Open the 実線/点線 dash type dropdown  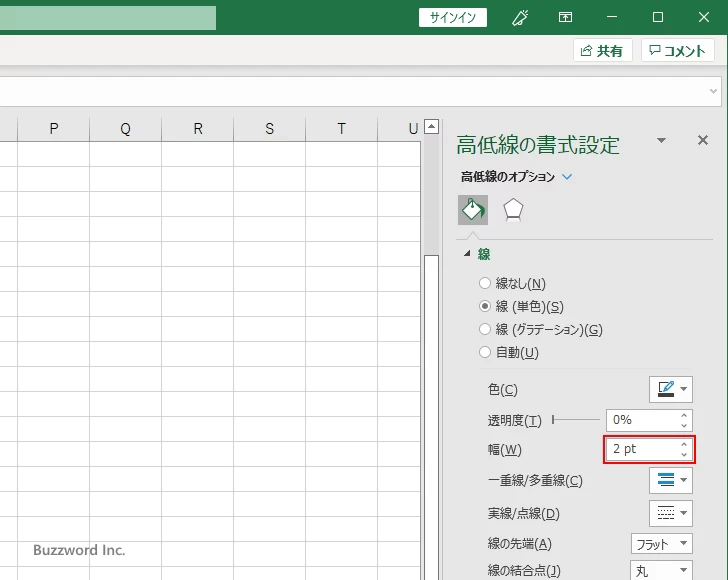coord(670,513)
